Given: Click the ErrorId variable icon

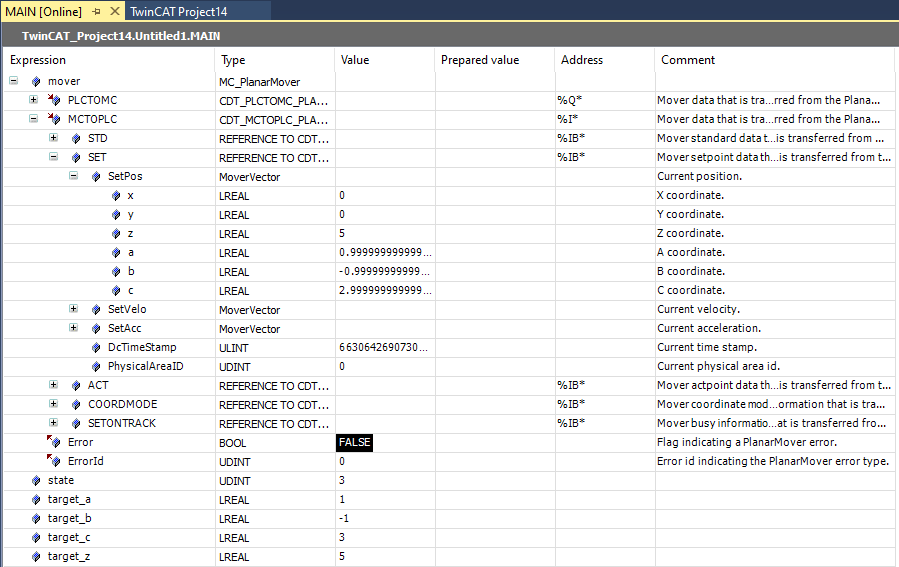Looking at the screenshot, I should click(x=54, y=461).
